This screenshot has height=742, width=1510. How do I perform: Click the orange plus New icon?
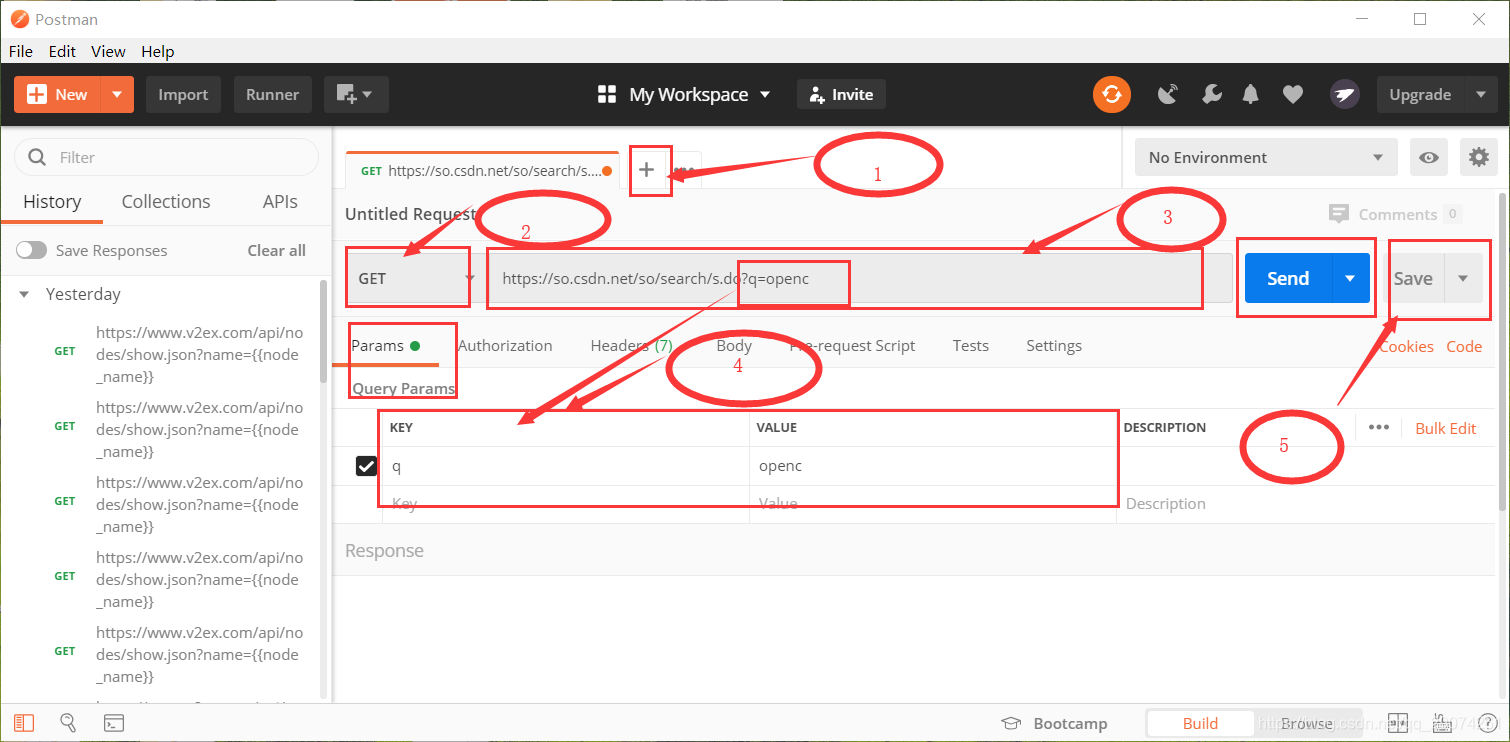[x=37, y=95]
